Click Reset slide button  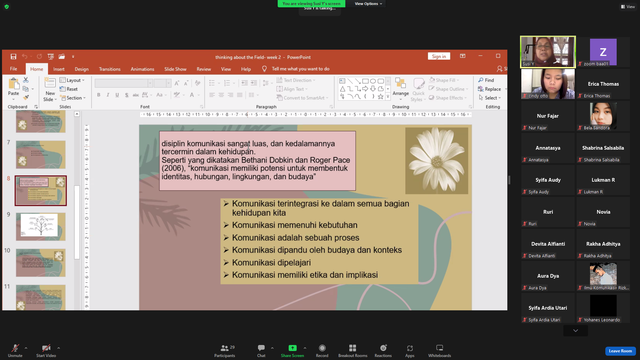(x=69, y=89)
